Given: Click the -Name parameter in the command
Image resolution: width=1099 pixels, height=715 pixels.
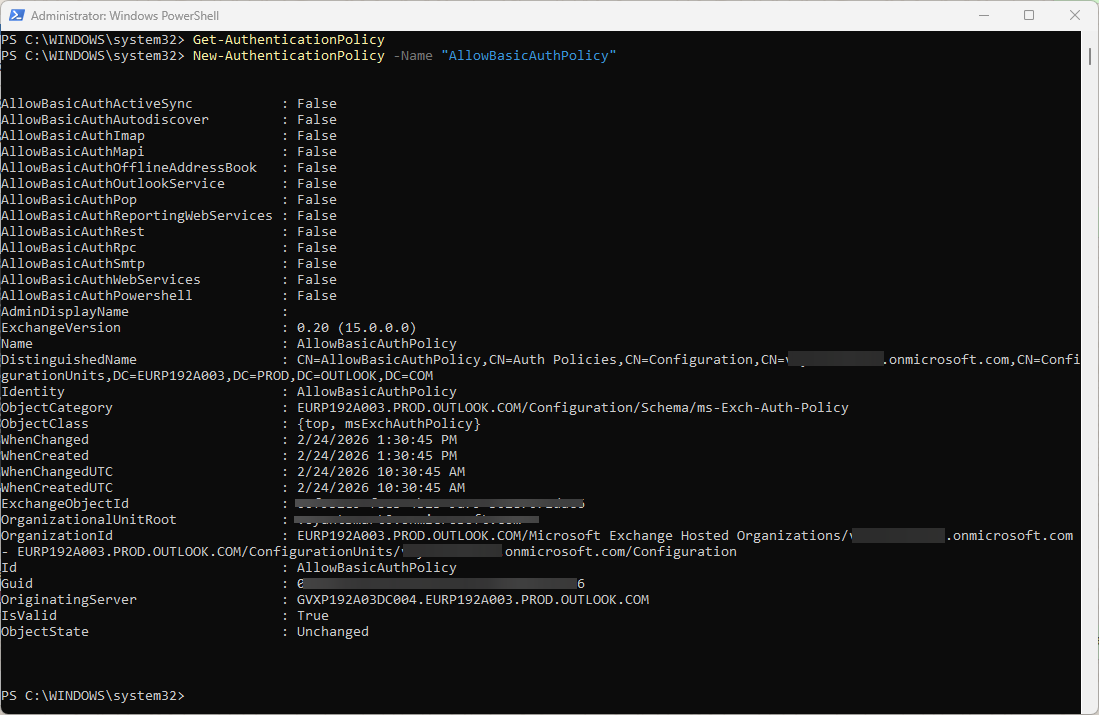Looking at the screenshot, I should [x=412, y=56].
